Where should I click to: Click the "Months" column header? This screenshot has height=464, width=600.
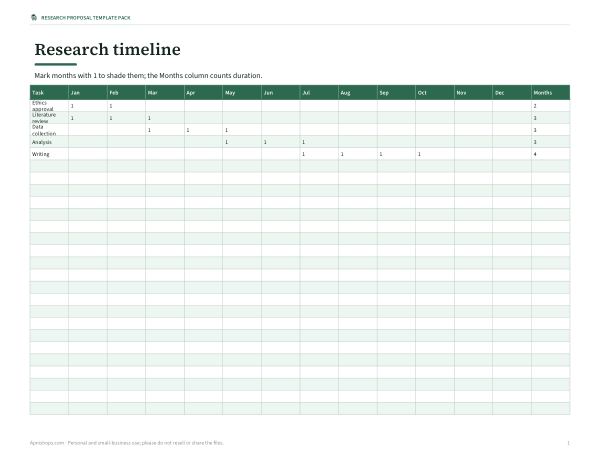(x=551, y=93)
